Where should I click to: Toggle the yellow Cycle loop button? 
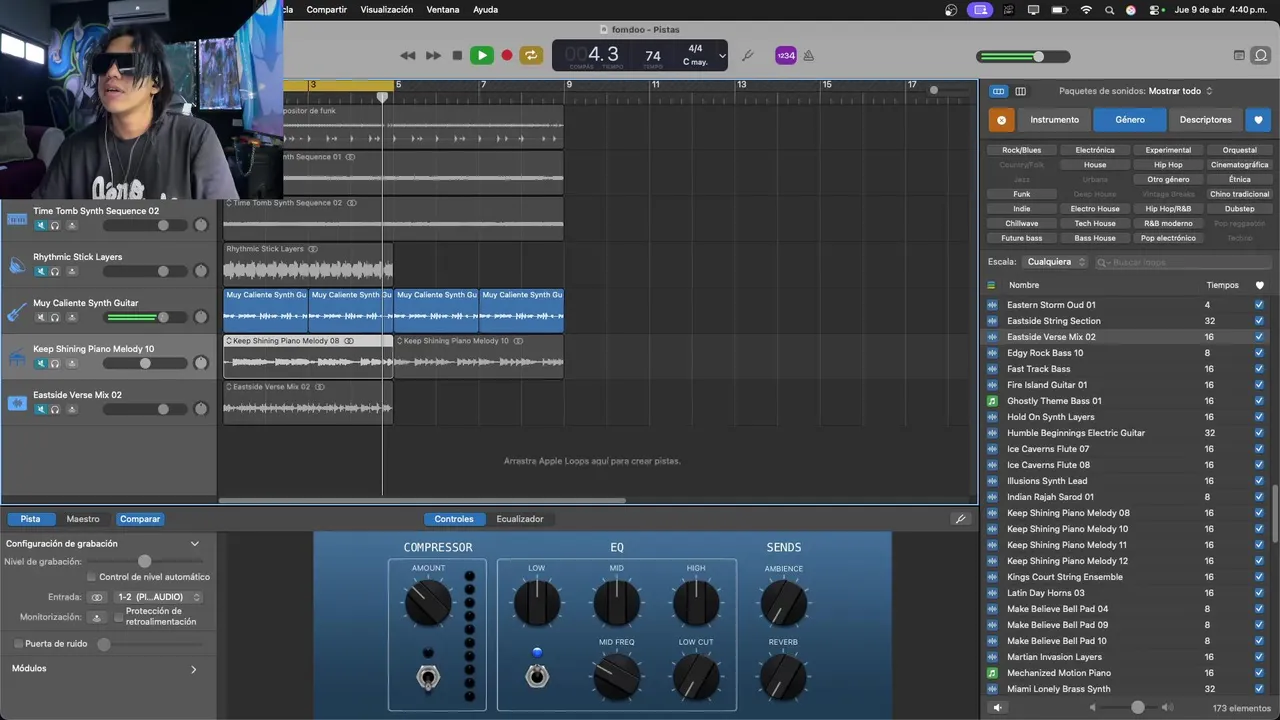[x=531, y=56]
